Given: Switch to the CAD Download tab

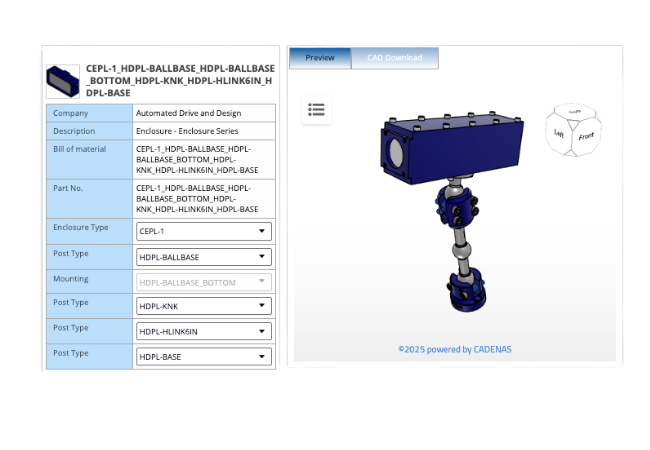Looking at the screenshot, I should (x=394, y=58).
